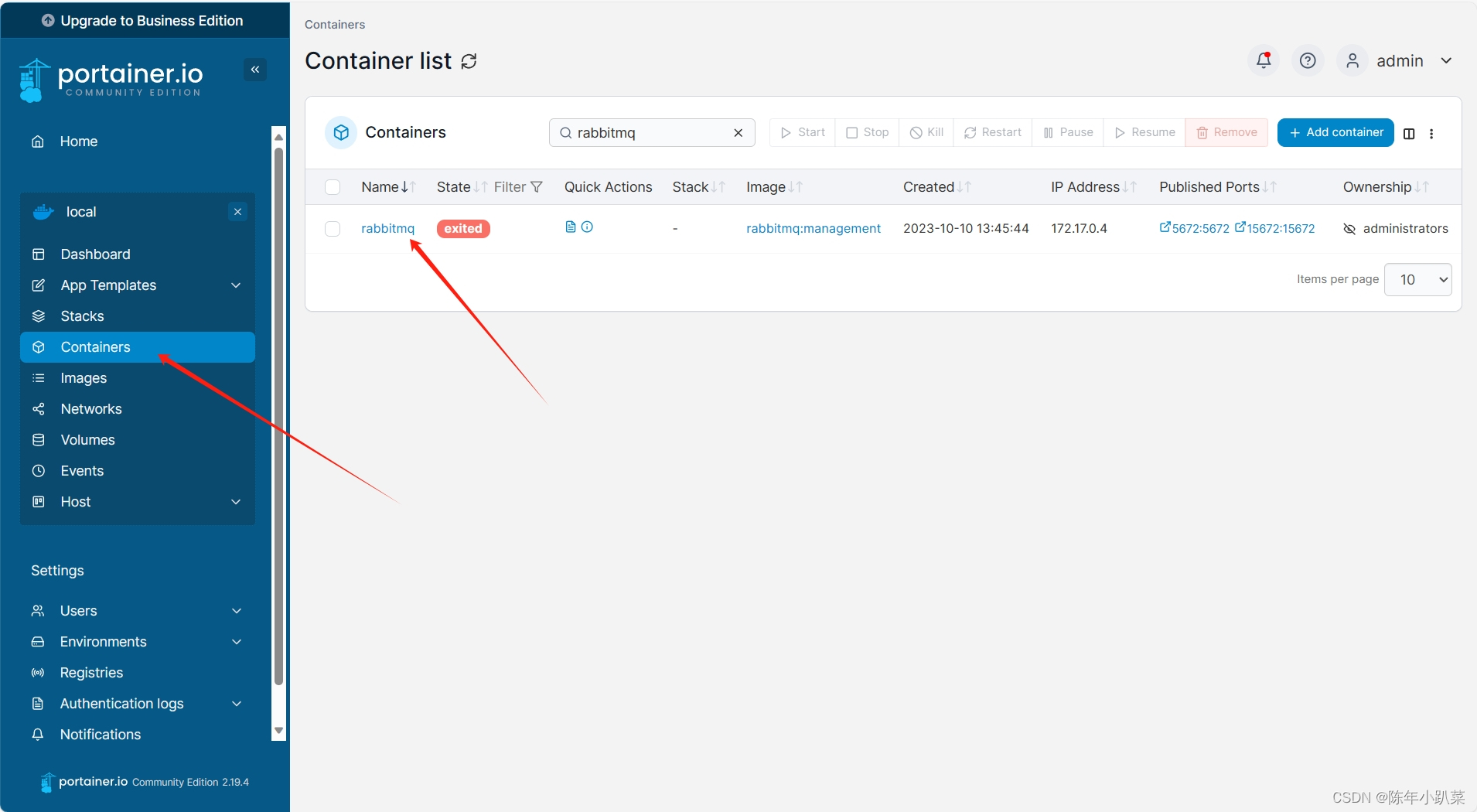Open published port 5672:5672 link
The height and width of the screenshot is (812, 1477).
[1194, 228]
